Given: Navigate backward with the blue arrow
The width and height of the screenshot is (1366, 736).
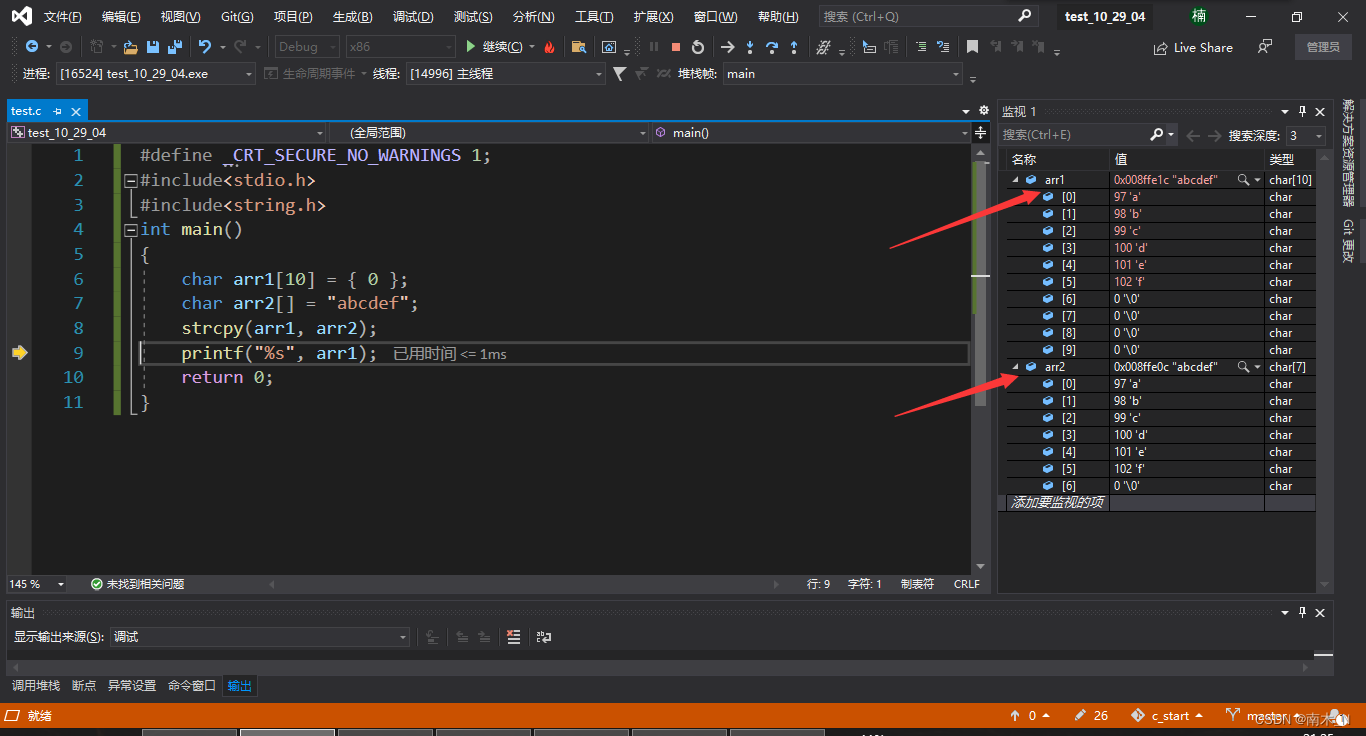Looking at the screenshot, I should click(32, 47).
